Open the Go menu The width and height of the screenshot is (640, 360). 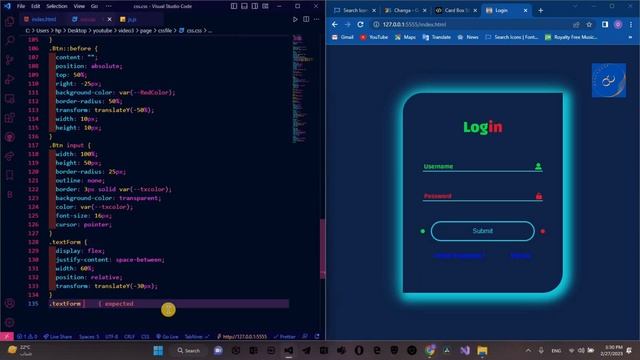pos(94,6)
